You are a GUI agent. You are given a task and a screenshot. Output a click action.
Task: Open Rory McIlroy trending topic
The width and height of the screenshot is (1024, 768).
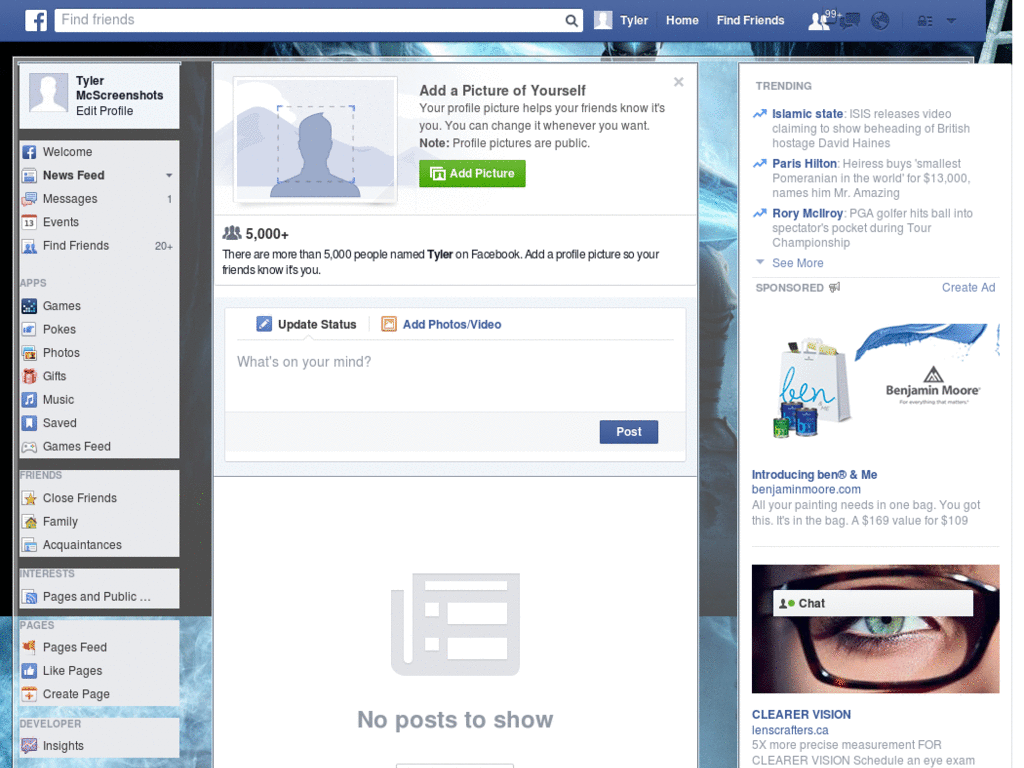807,213
